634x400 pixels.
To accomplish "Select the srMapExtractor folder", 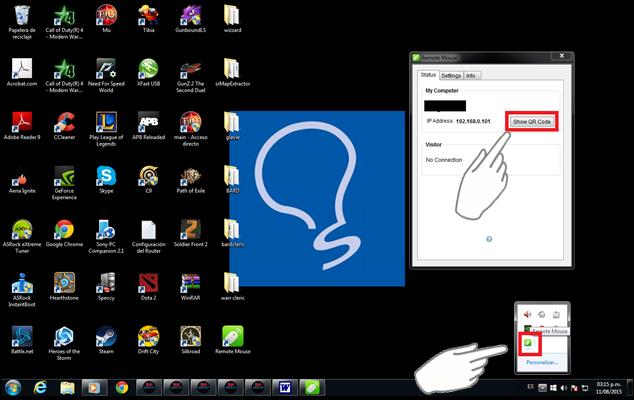I will pyautogui.click(x=232, y=72).
